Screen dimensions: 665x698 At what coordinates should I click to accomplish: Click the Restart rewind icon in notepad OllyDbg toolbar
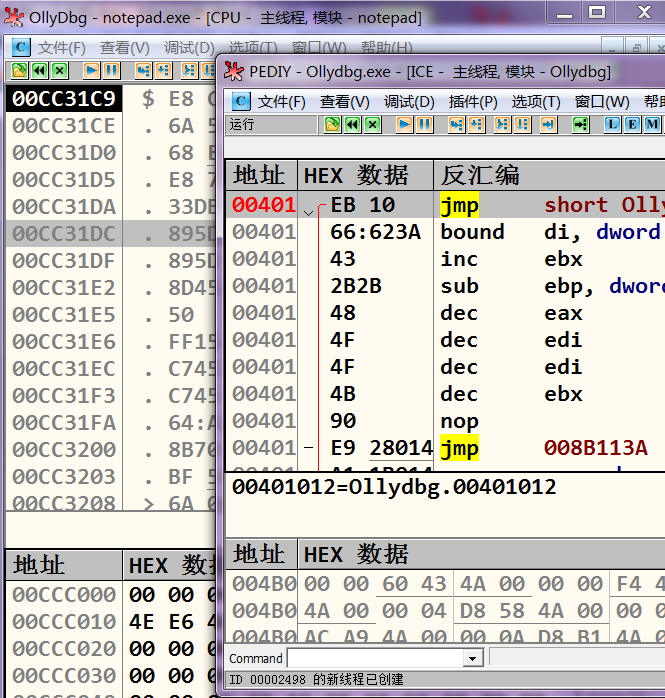point(40,70)
